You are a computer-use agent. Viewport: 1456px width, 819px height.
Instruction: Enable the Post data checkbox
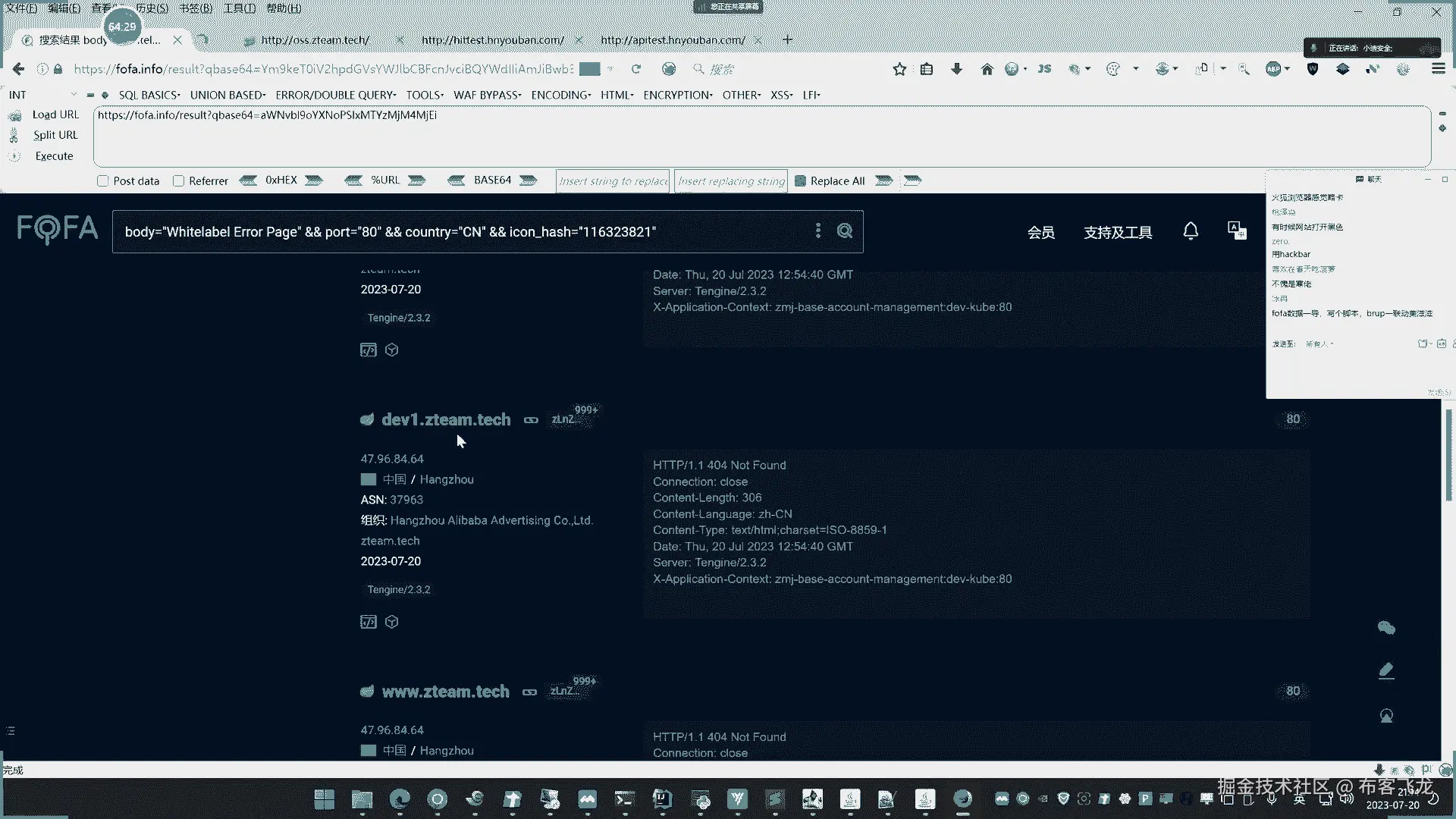click(x=103, y=181)
